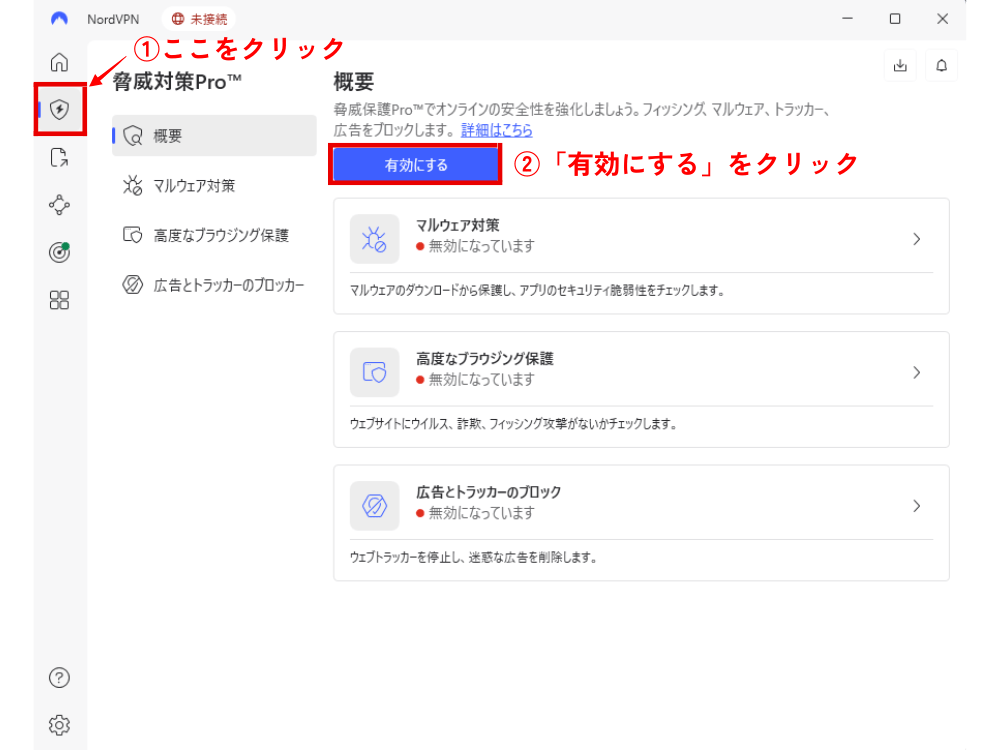Click the Dark Web Monitor radar icon
This screenshot has width=1000, height=750.
[x=59, y=252]
